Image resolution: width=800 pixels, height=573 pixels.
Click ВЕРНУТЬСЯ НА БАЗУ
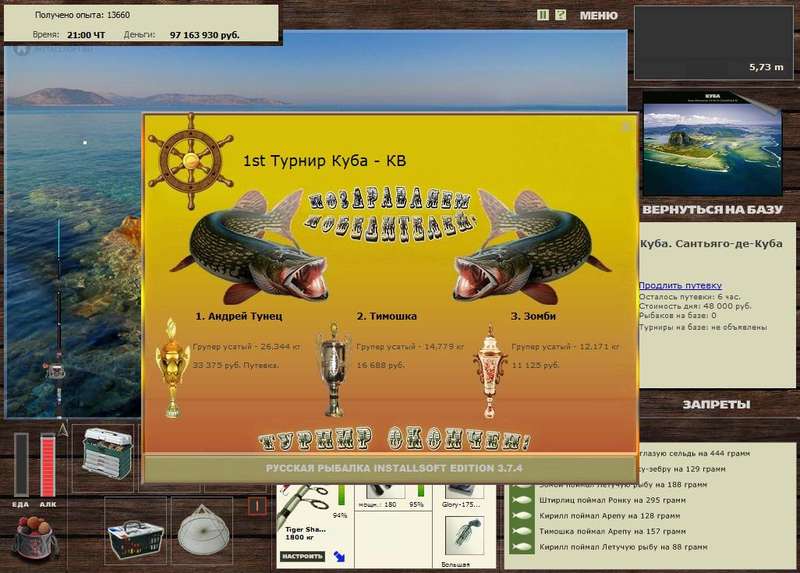tap(712, 209)
